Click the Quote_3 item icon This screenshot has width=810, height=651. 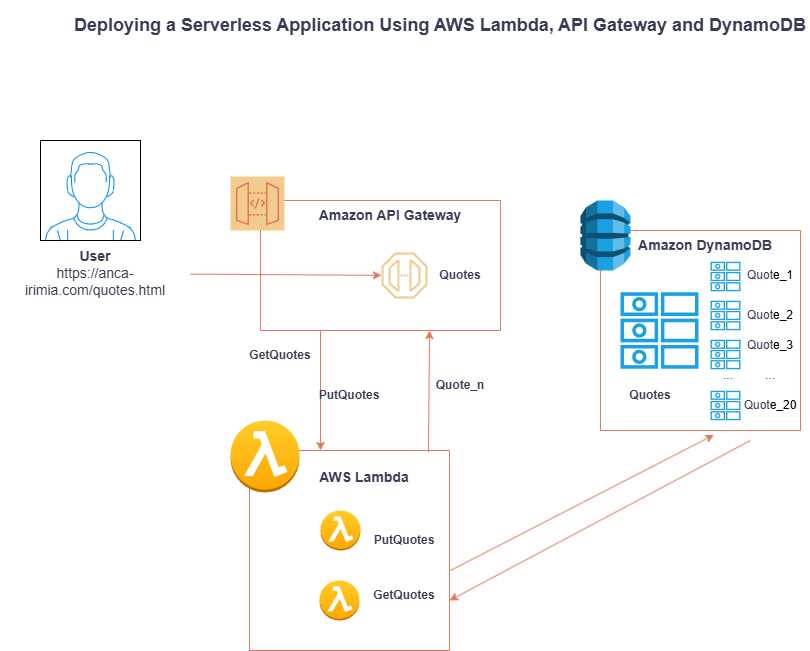coord(725,354)
